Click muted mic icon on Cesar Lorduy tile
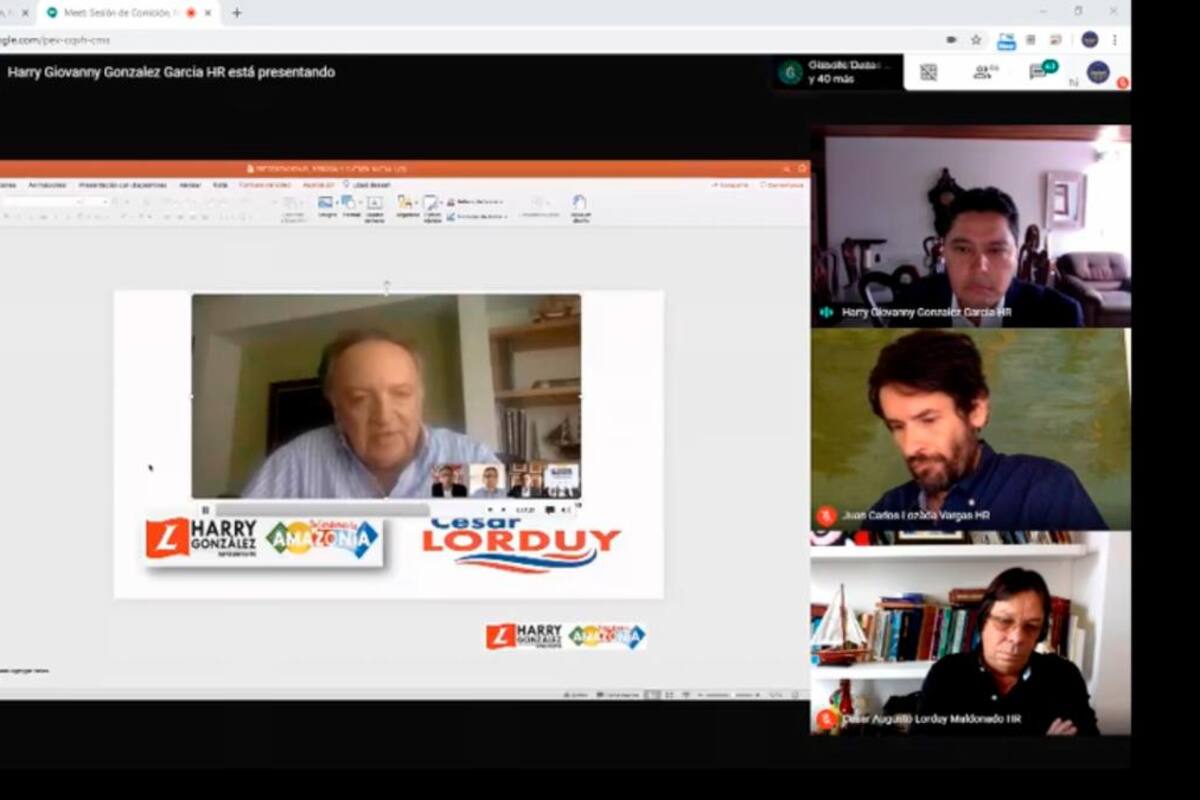1200x800 pixels. click(826, 719)
